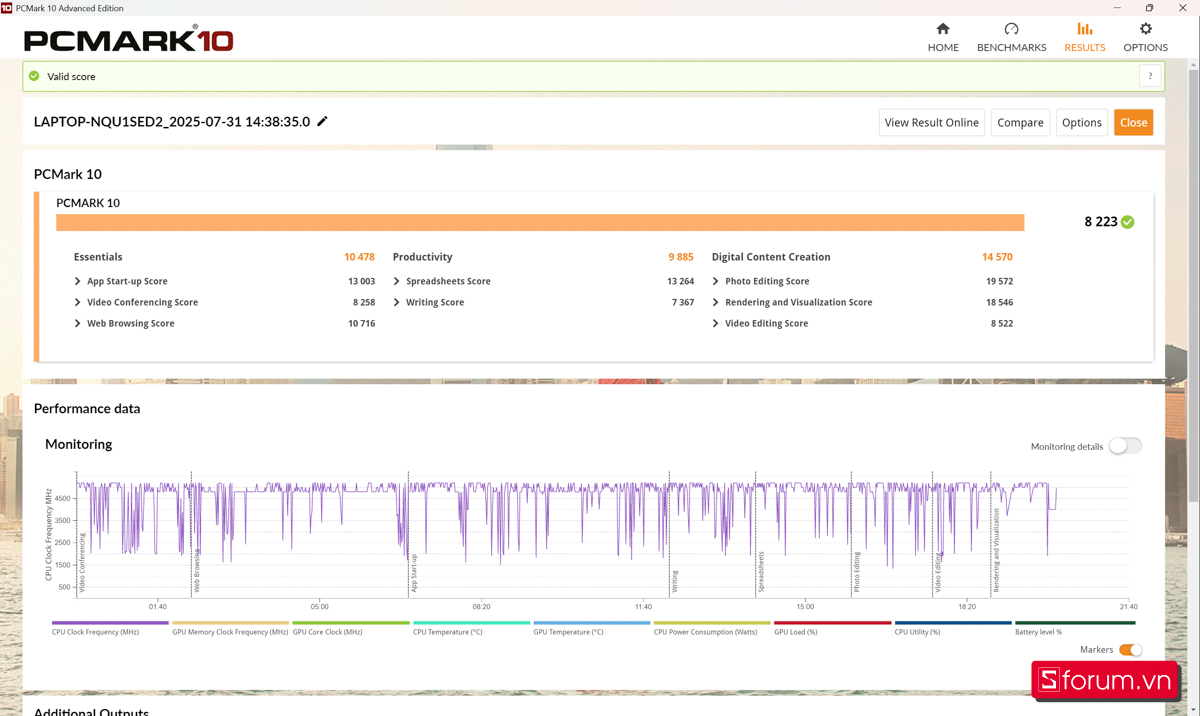The image size is (1200, 716).
Task: Click the Compare button
Action: point(1020,122)
